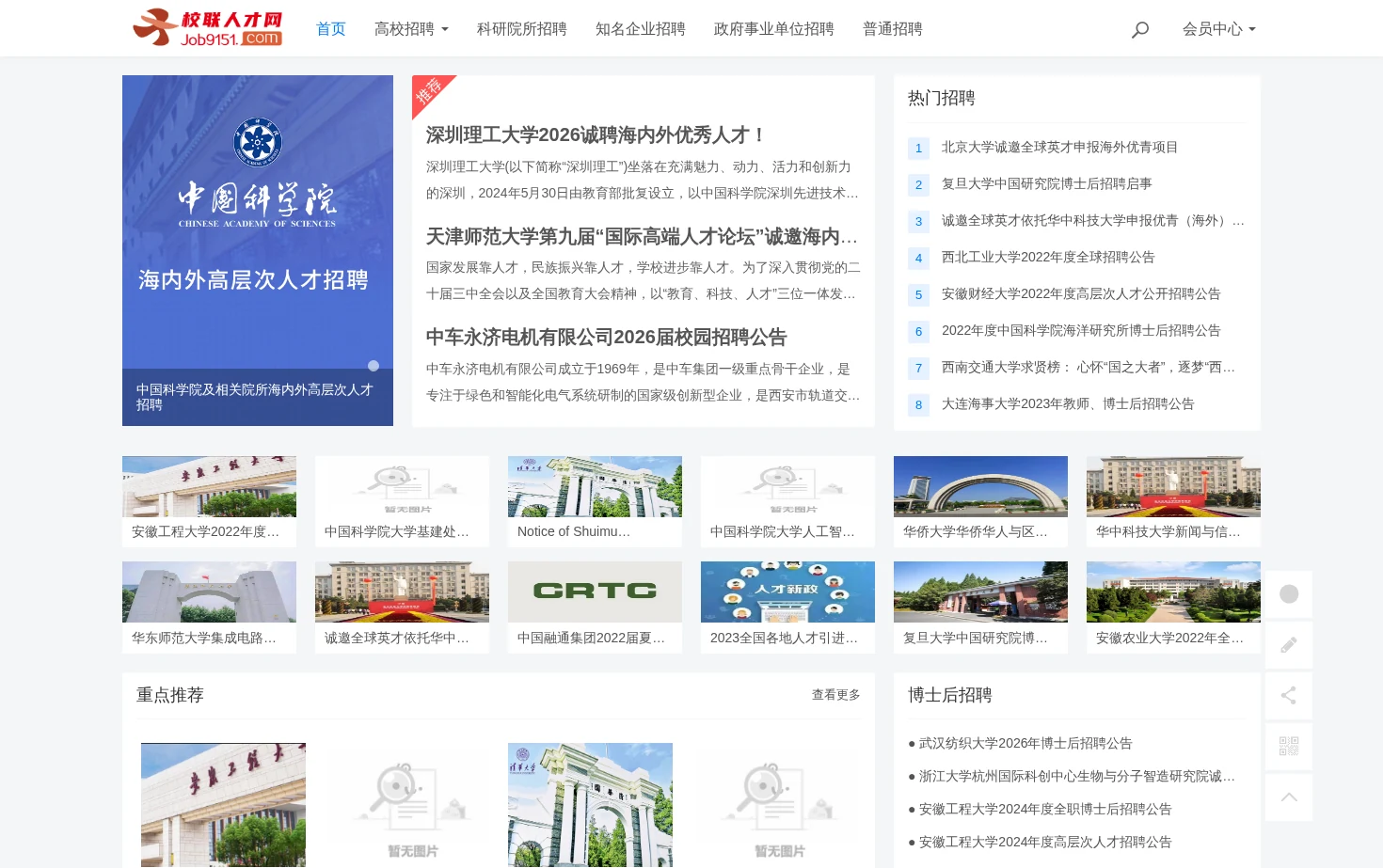The image size is (1383, 868).
Task: Click the 安徽工程大学 building image in 重点推荐
Action: tap(223, 805)
